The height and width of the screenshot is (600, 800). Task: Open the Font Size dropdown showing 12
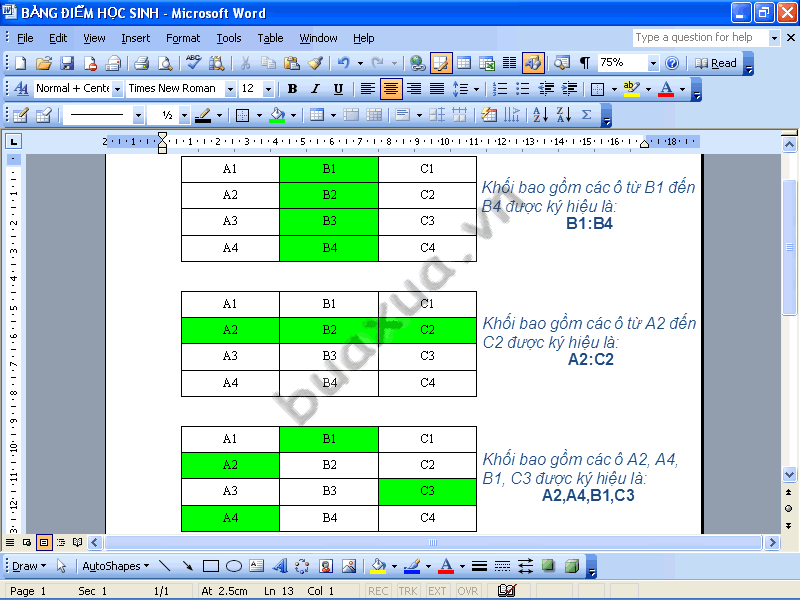[268, 89]
